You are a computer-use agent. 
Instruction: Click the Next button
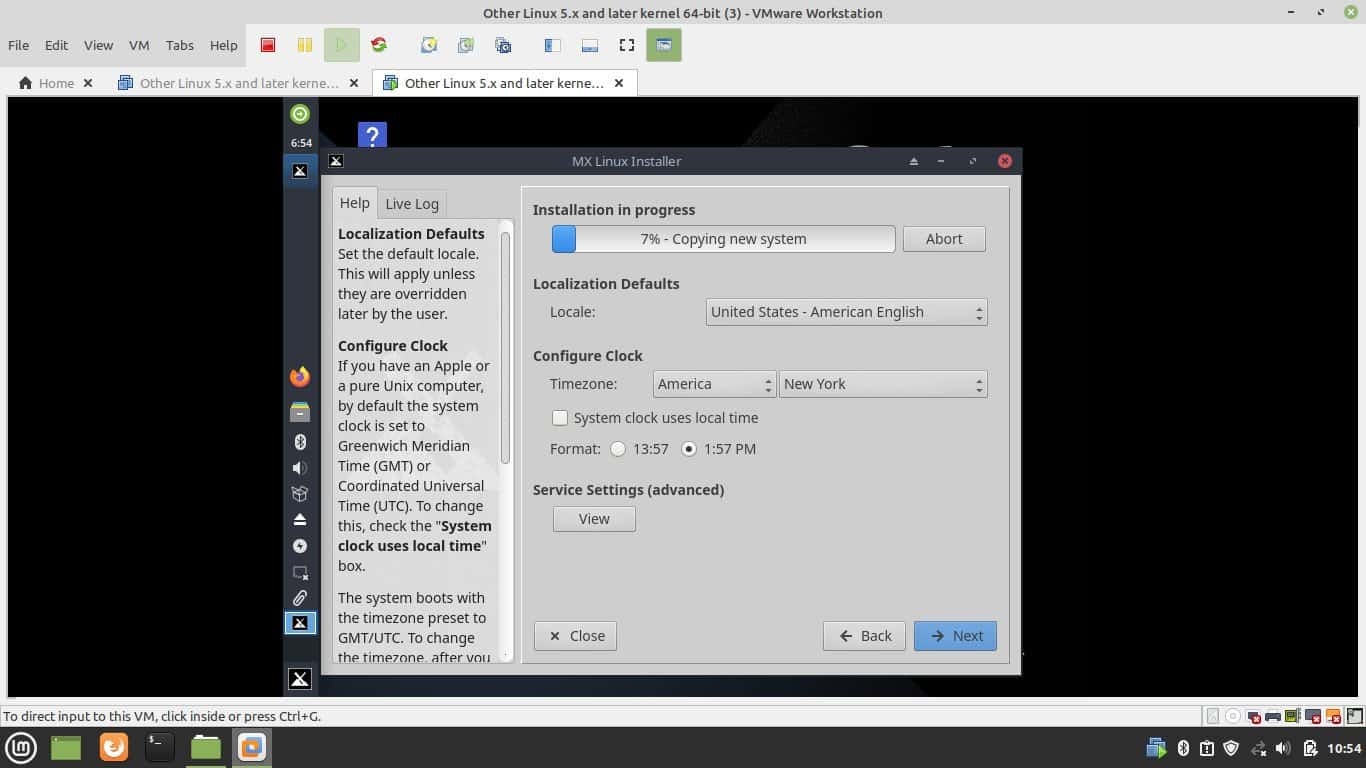pos(955,636)
